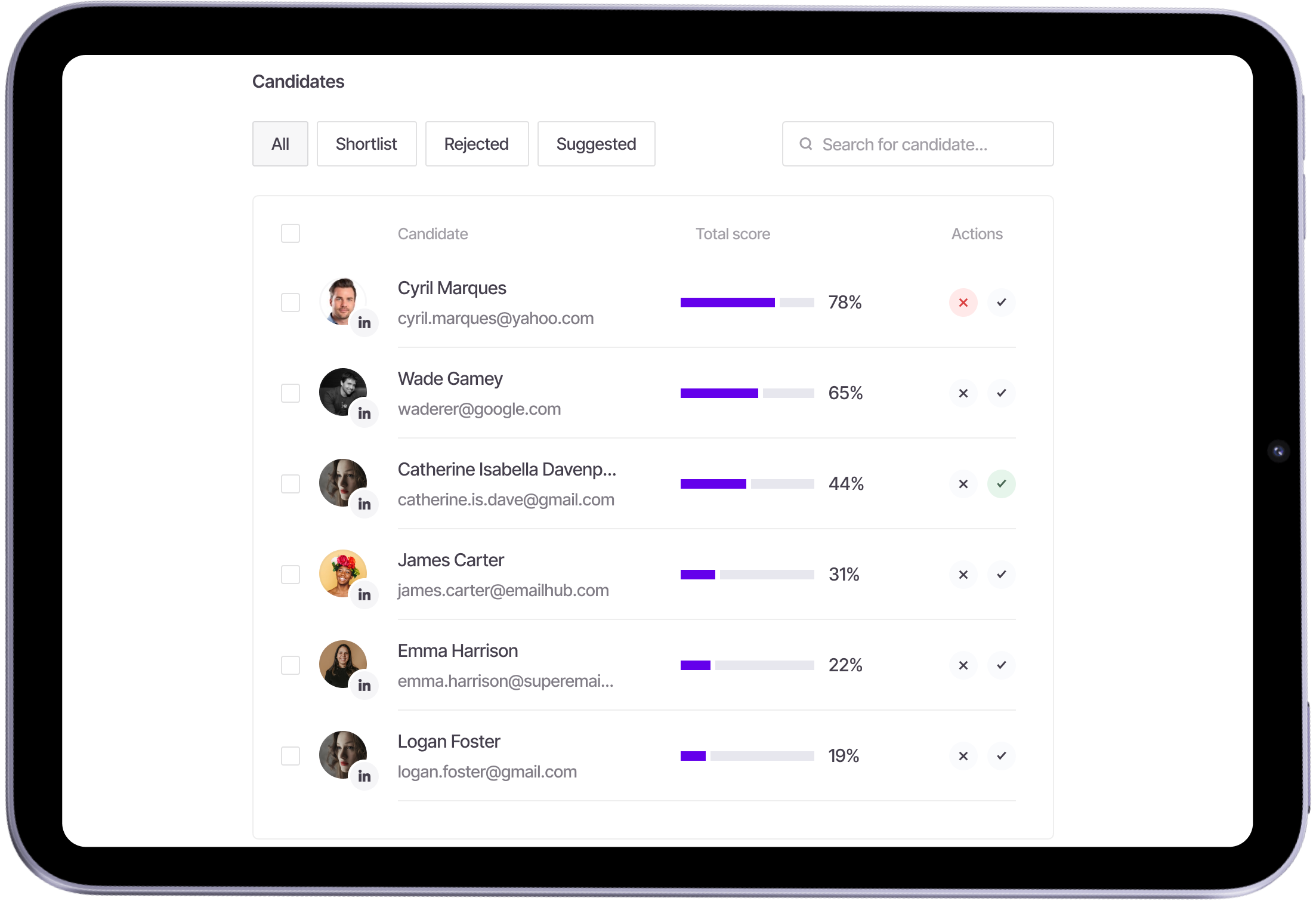Switch to the Shortlist tab
This screenshot has height=901, width=1316.
pyautogui.click(x=366, y=144)
